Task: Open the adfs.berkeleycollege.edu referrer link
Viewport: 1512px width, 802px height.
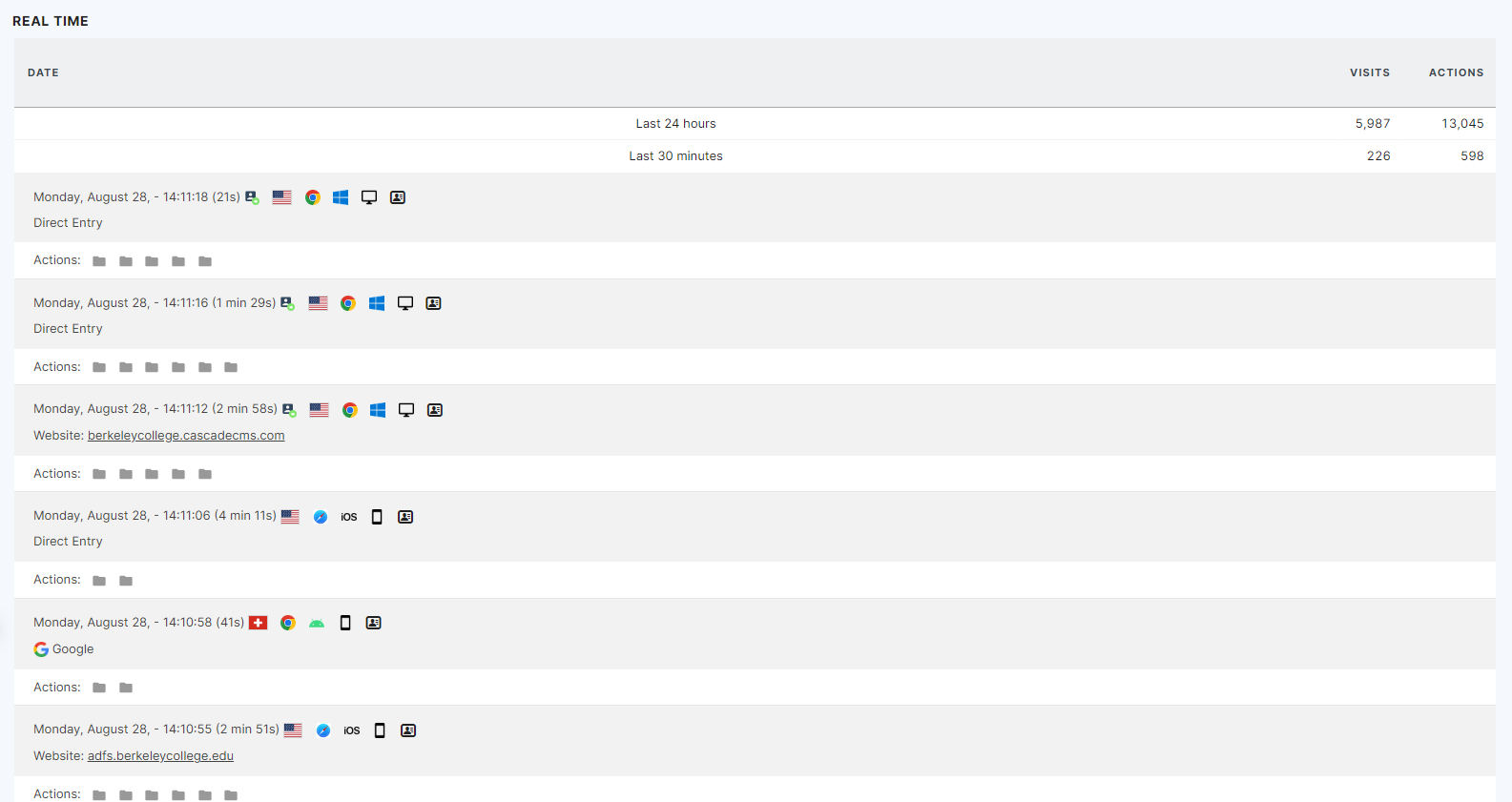Action: click(160, 756)
